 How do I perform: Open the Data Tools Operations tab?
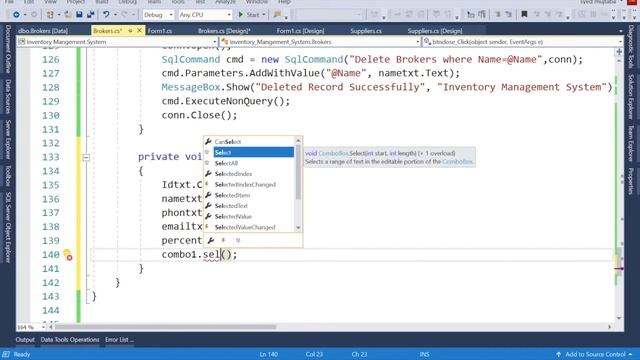pyautogui.click(x=70, y=340)
